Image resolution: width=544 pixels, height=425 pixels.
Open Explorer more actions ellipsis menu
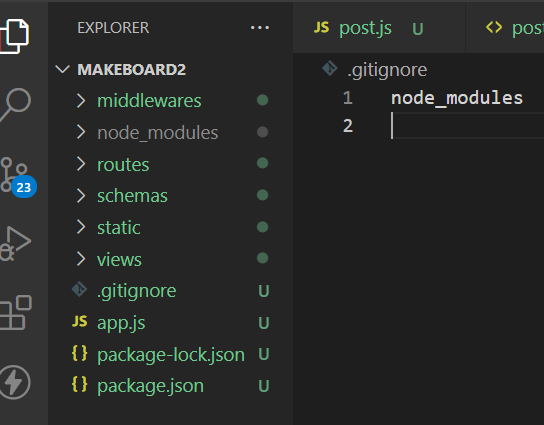pos(260,27)
